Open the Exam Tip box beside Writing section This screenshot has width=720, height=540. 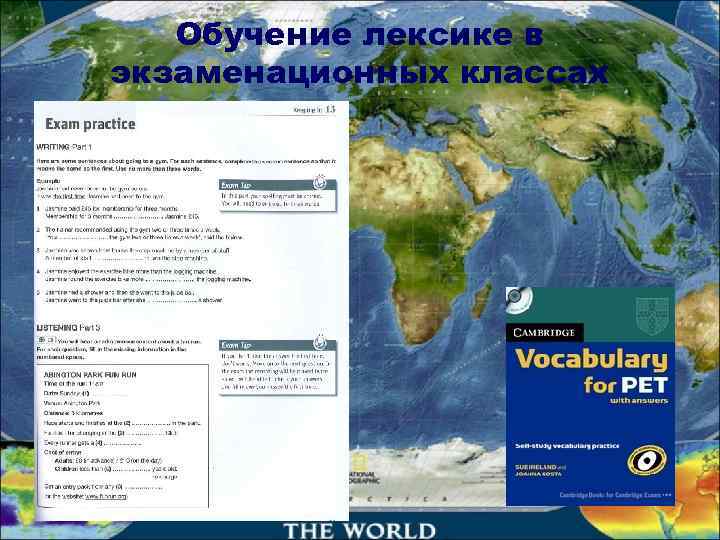278,195
